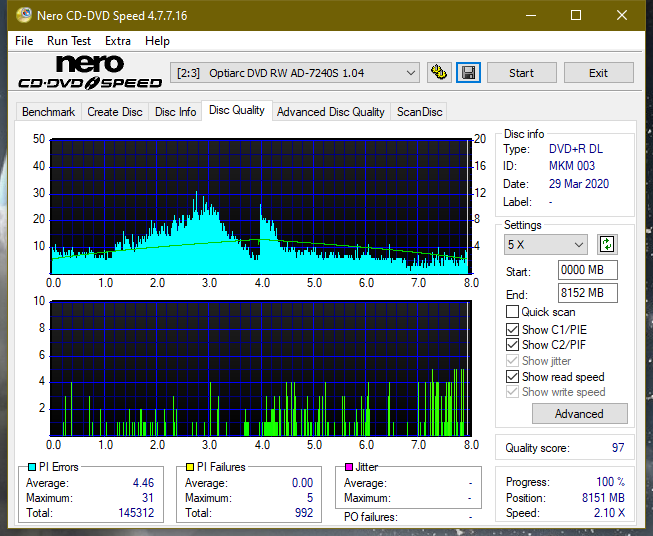Screen dimensions: 653x536
Task: Click the disc ID text MKM 003
Action: pos(572,166)
